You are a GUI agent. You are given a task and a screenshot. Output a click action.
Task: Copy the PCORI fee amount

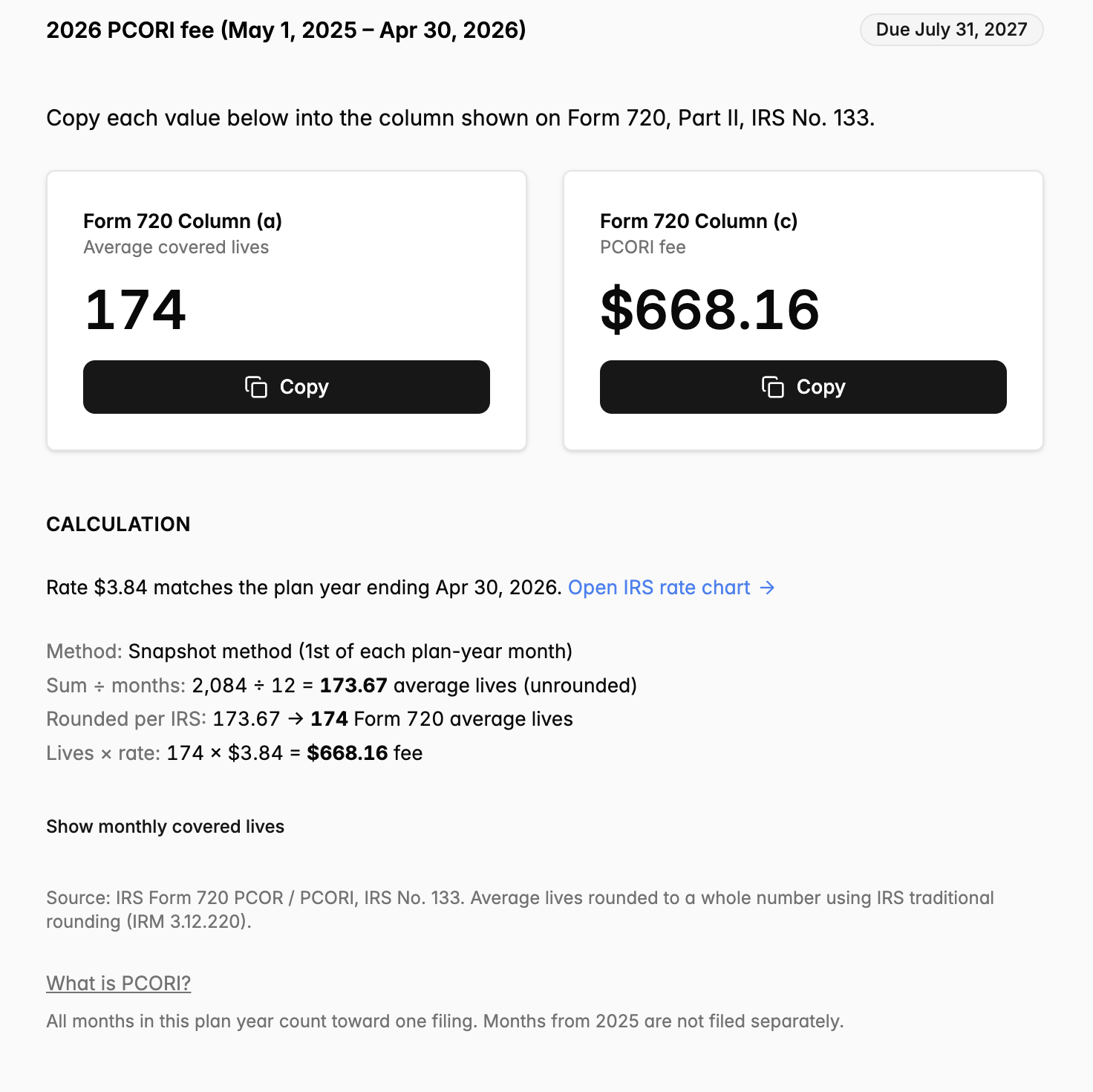click(803, 387)
